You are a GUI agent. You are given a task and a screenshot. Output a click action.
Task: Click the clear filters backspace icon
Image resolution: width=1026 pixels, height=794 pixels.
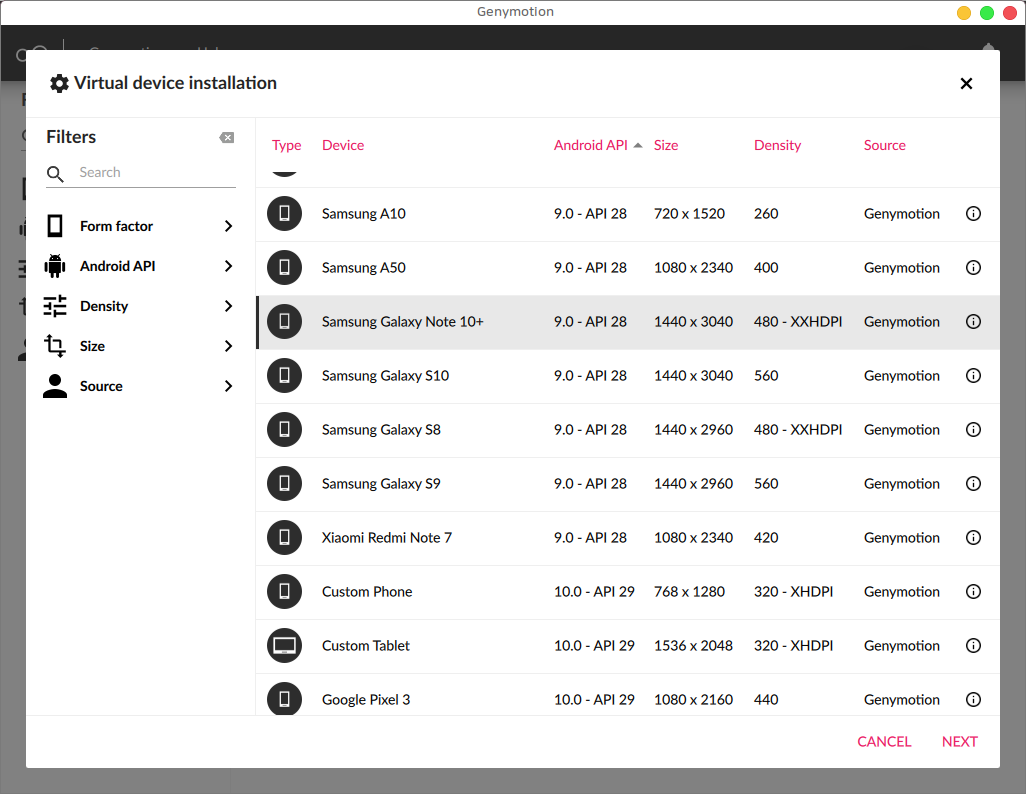(x=227, y=138)
